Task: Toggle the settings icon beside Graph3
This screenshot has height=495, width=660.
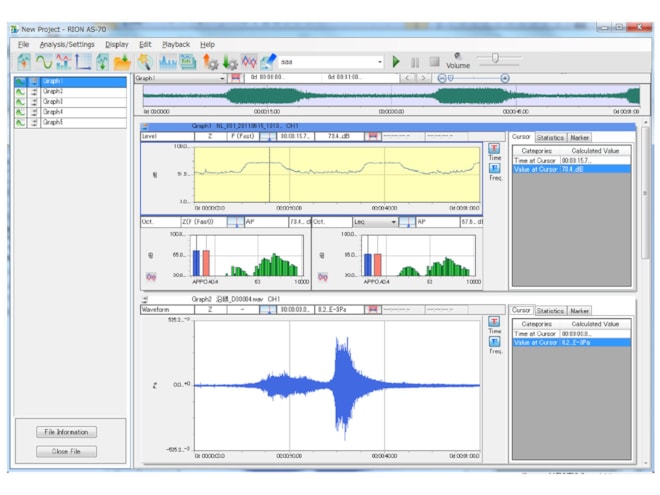Action: coord(34,102)
